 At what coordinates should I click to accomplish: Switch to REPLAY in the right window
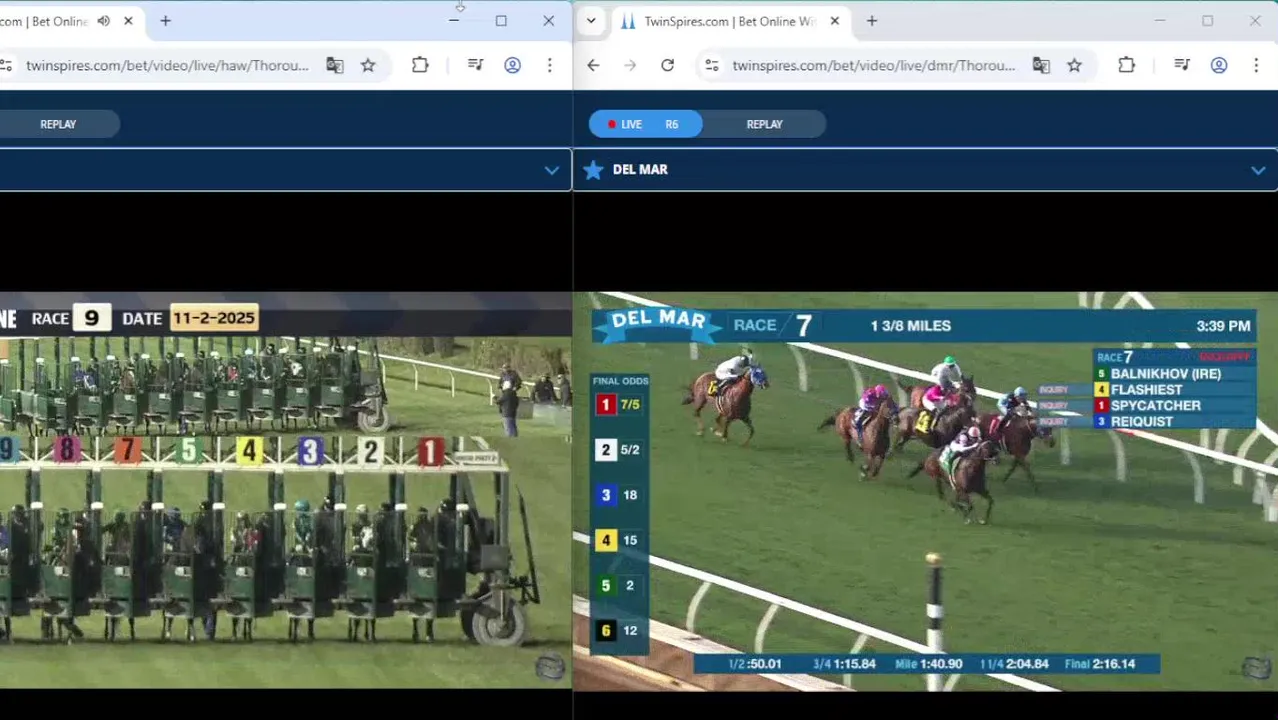point(764,124)
